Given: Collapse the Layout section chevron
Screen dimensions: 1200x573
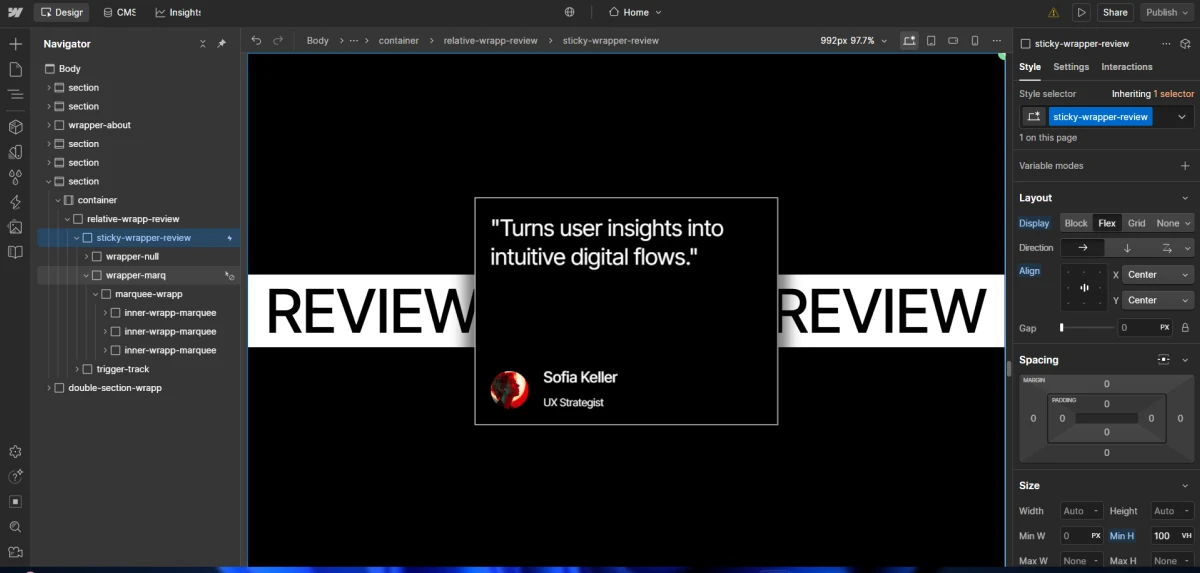Looking at the screenshot, I should tap(1185, 198).
